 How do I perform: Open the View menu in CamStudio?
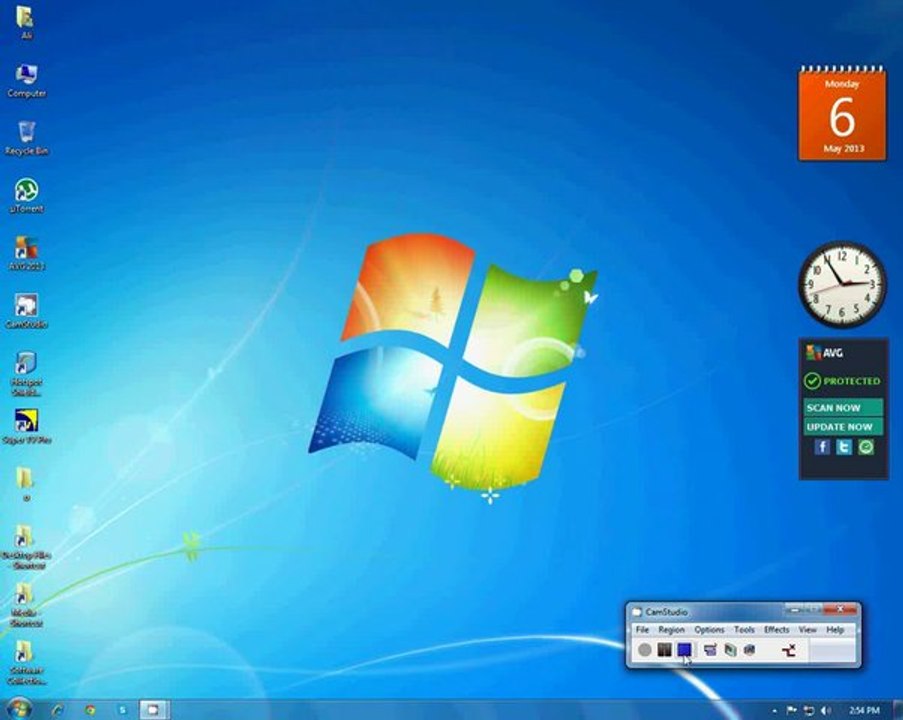pos(808,630)
